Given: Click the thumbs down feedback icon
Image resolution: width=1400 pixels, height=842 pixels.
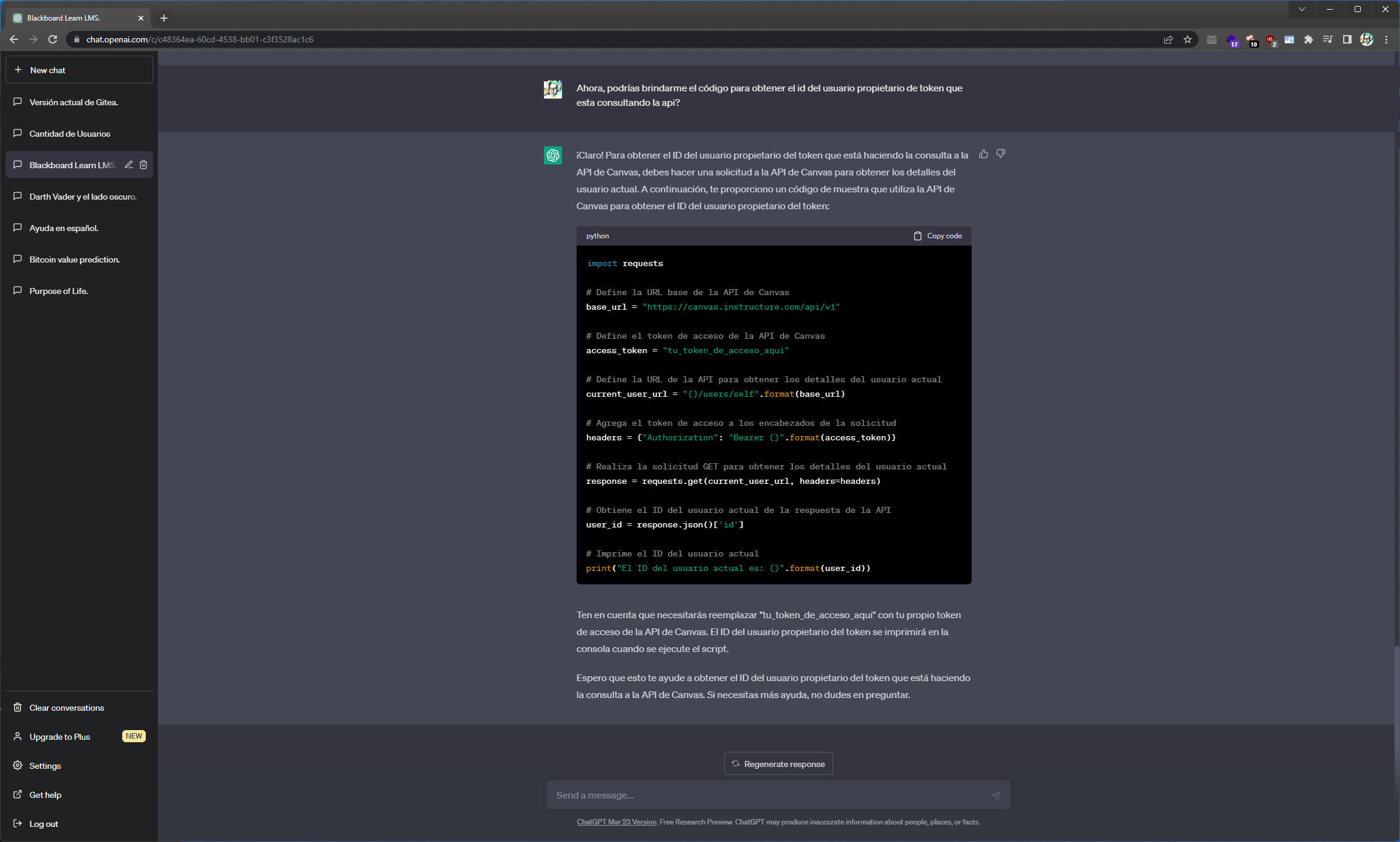Looking at the screenshot, I should [1001, 154].
